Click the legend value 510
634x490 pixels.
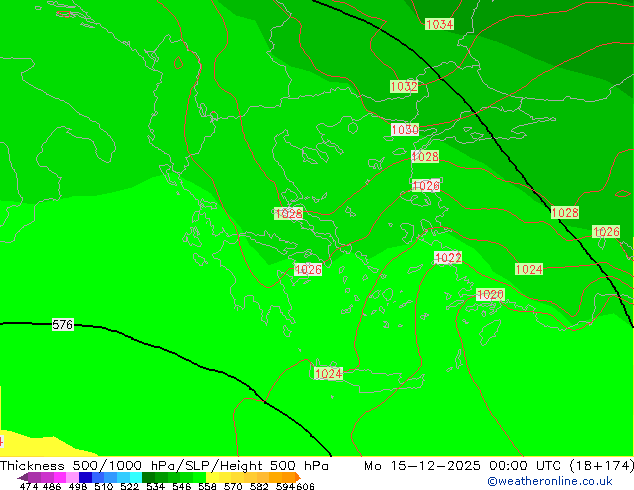click(104, 486)
